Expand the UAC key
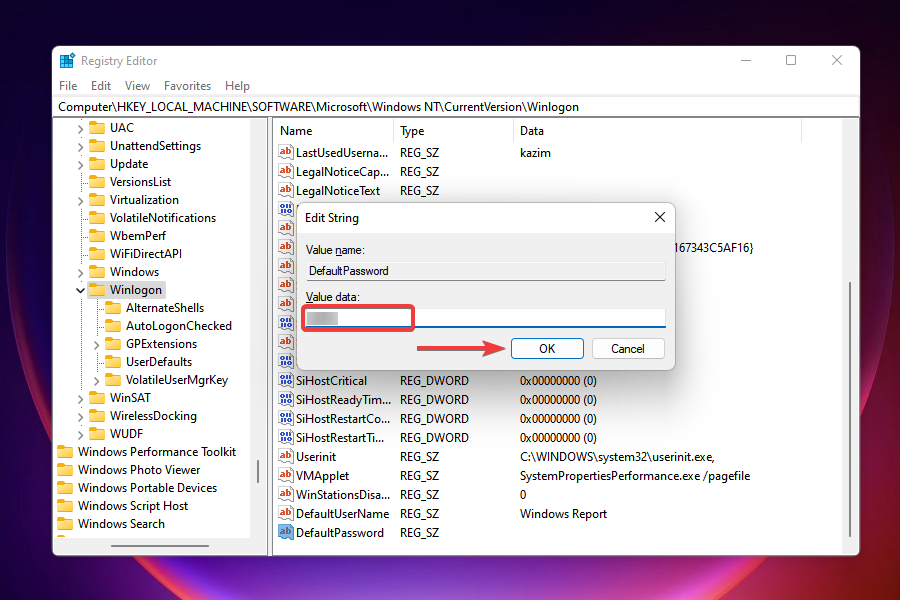Viewport: 900px width, 600px height. click(x=80, y=129)
